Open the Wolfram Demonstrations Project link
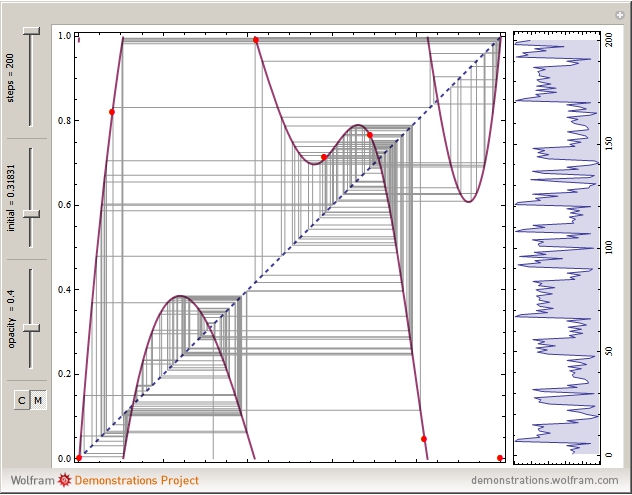 click(105, 480)
